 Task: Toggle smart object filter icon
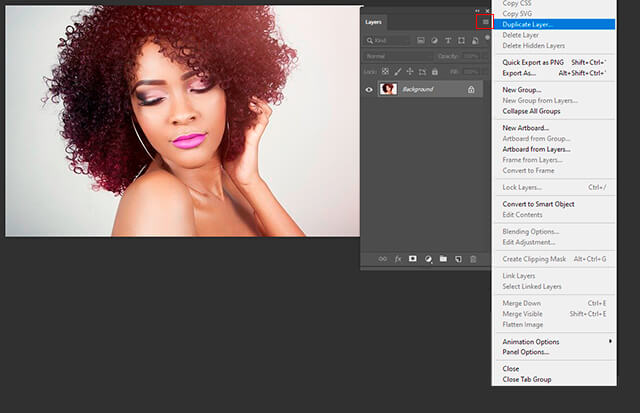click(475, 40)
